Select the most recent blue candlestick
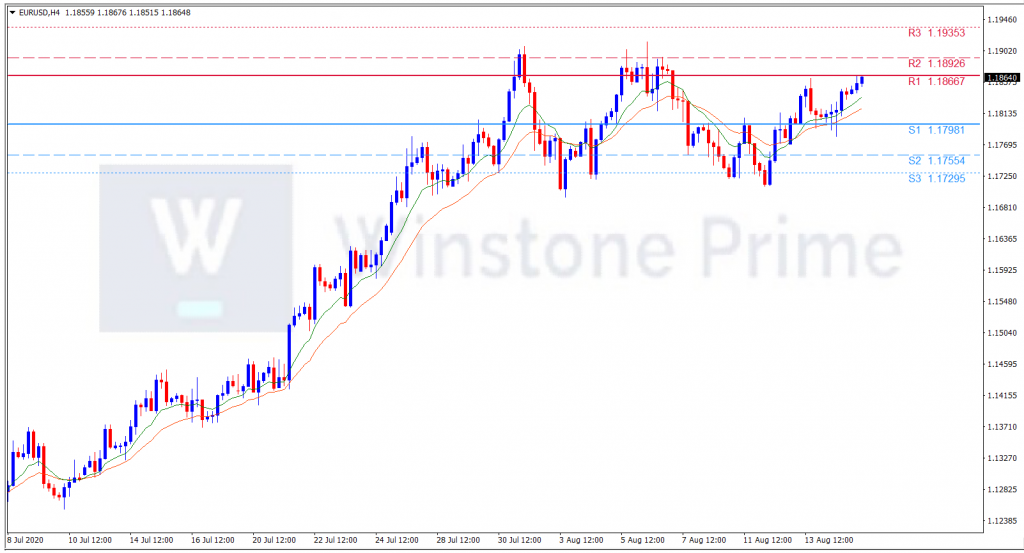This screenshot has height=553, width=1024. point(861,80)
